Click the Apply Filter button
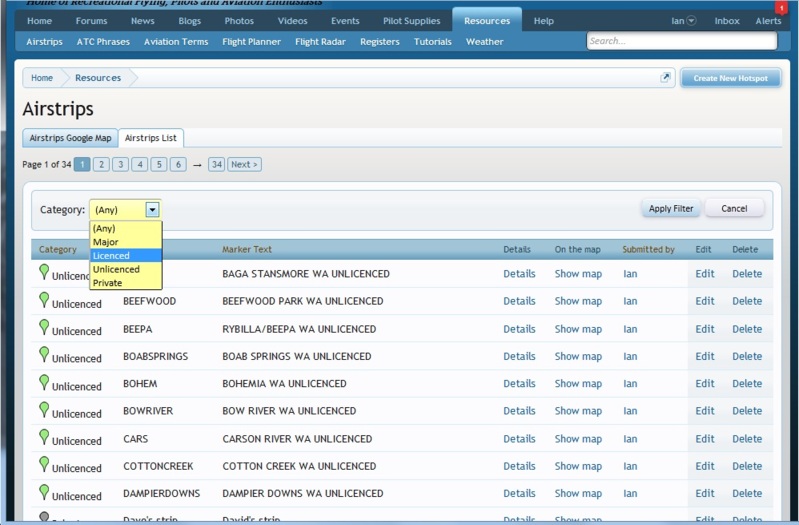The width and height of the screenshot is (799, 525). pyautogui.click(x=671, y=208)
